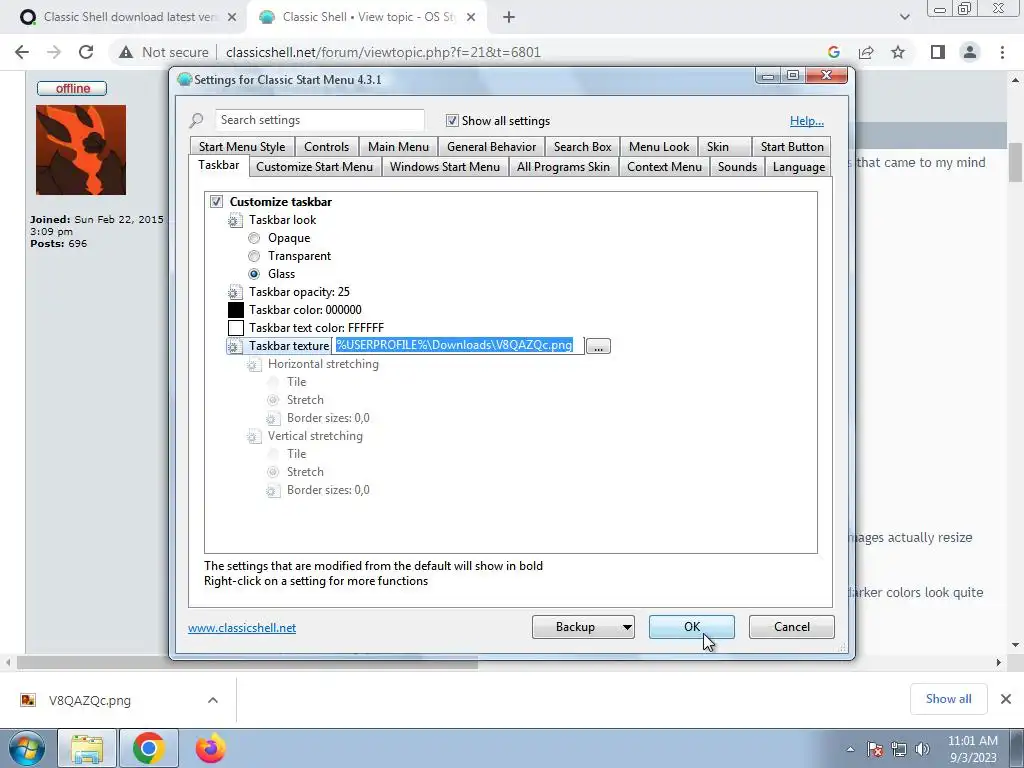
Task: Click Show all downloads button
Action: click(x=948, y=699)
